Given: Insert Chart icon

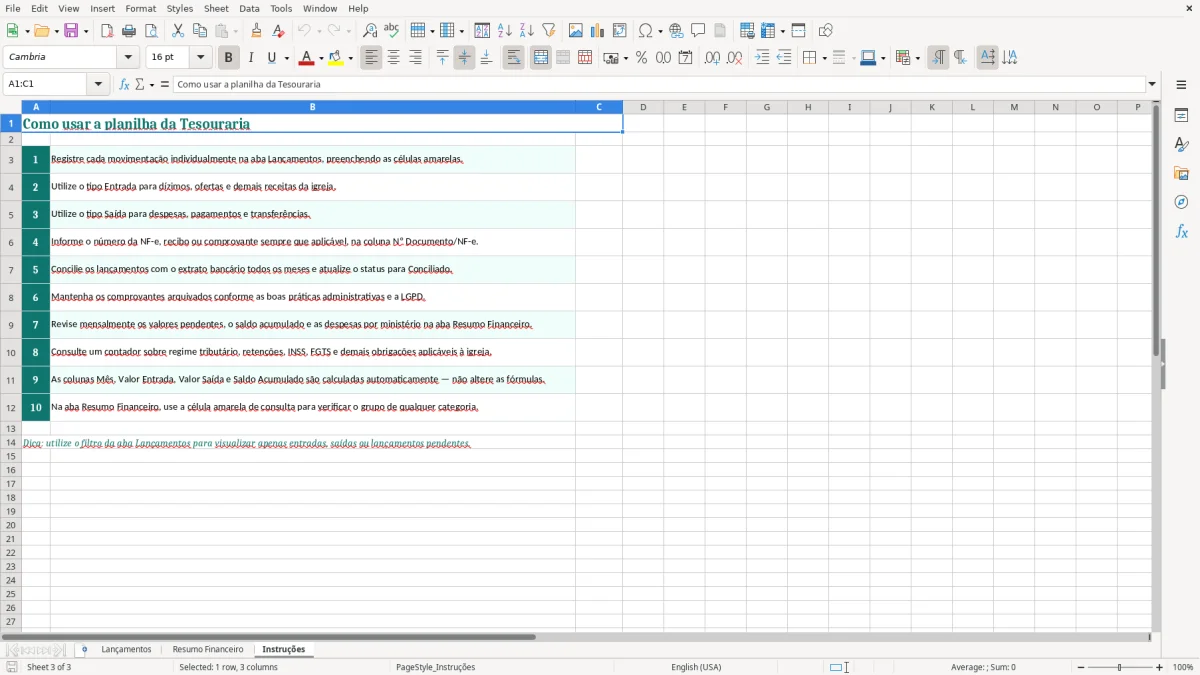Looking at the screenshot, I should click(598, 31).
